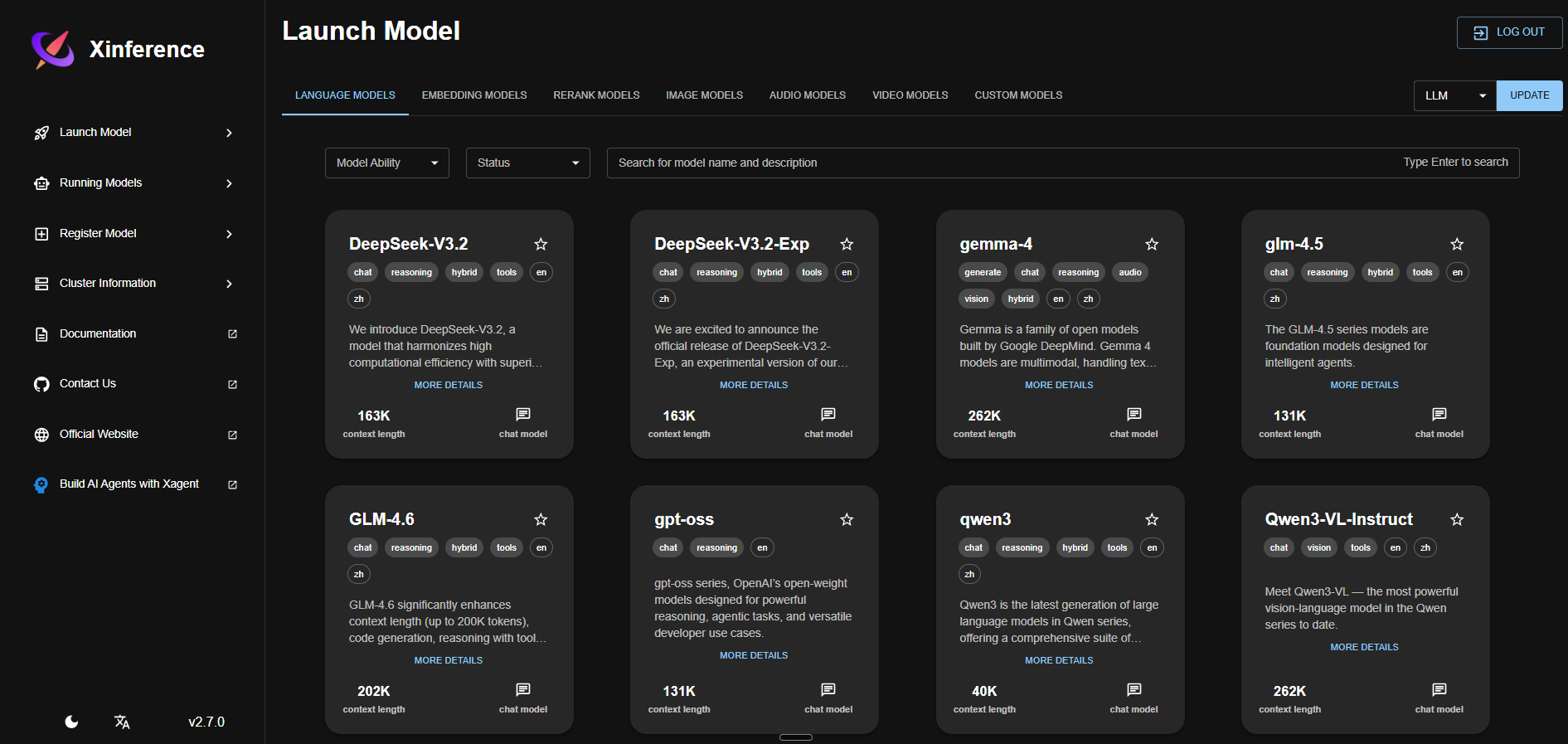Switch to the Custom Models tab
1568x744 pixels.
pyautogui.click(x=1018, y=95)
